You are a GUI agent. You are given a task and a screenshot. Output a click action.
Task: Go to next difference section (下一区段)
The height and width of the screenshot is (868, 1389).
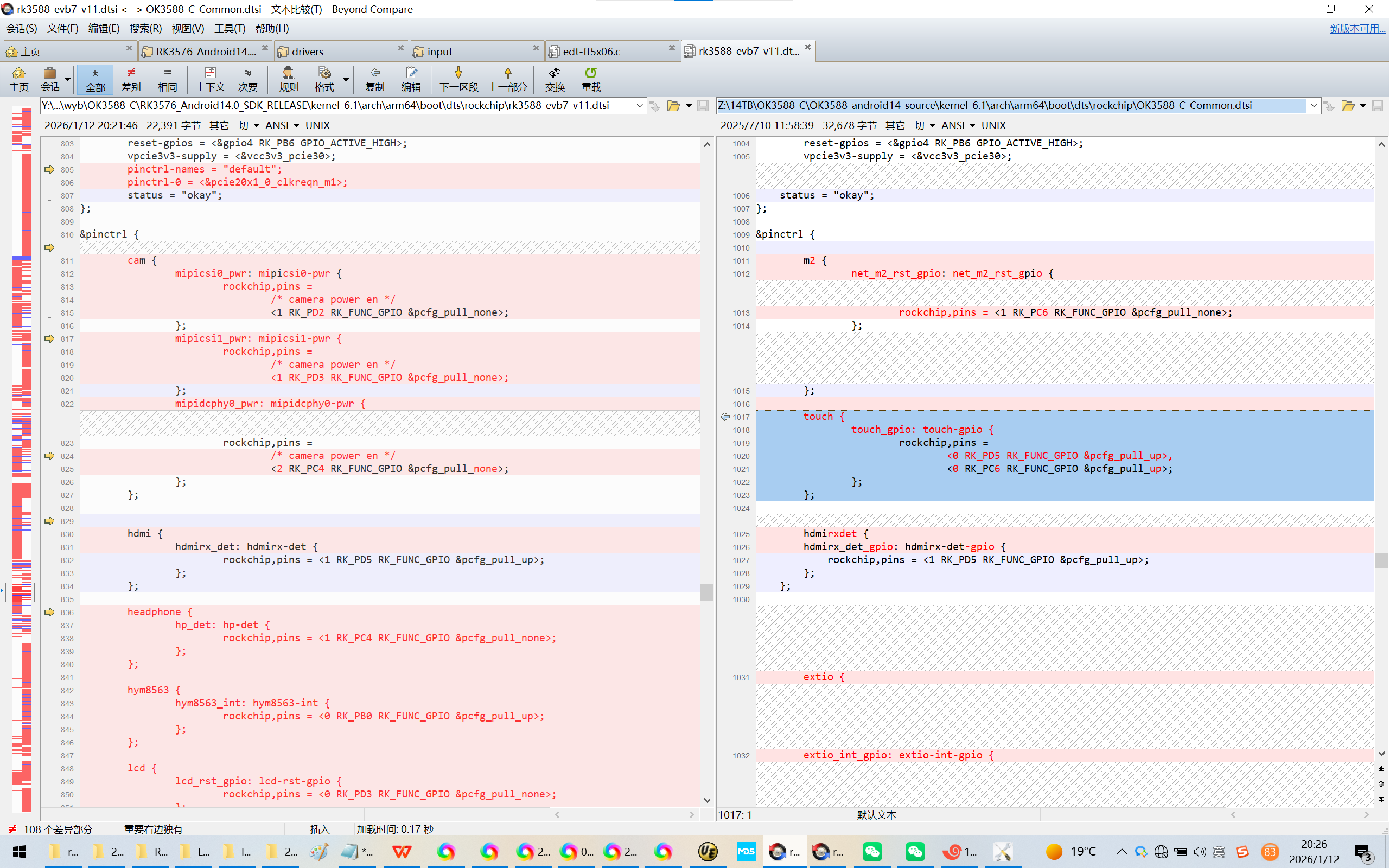pyautogui.click(x=458, y=79)
